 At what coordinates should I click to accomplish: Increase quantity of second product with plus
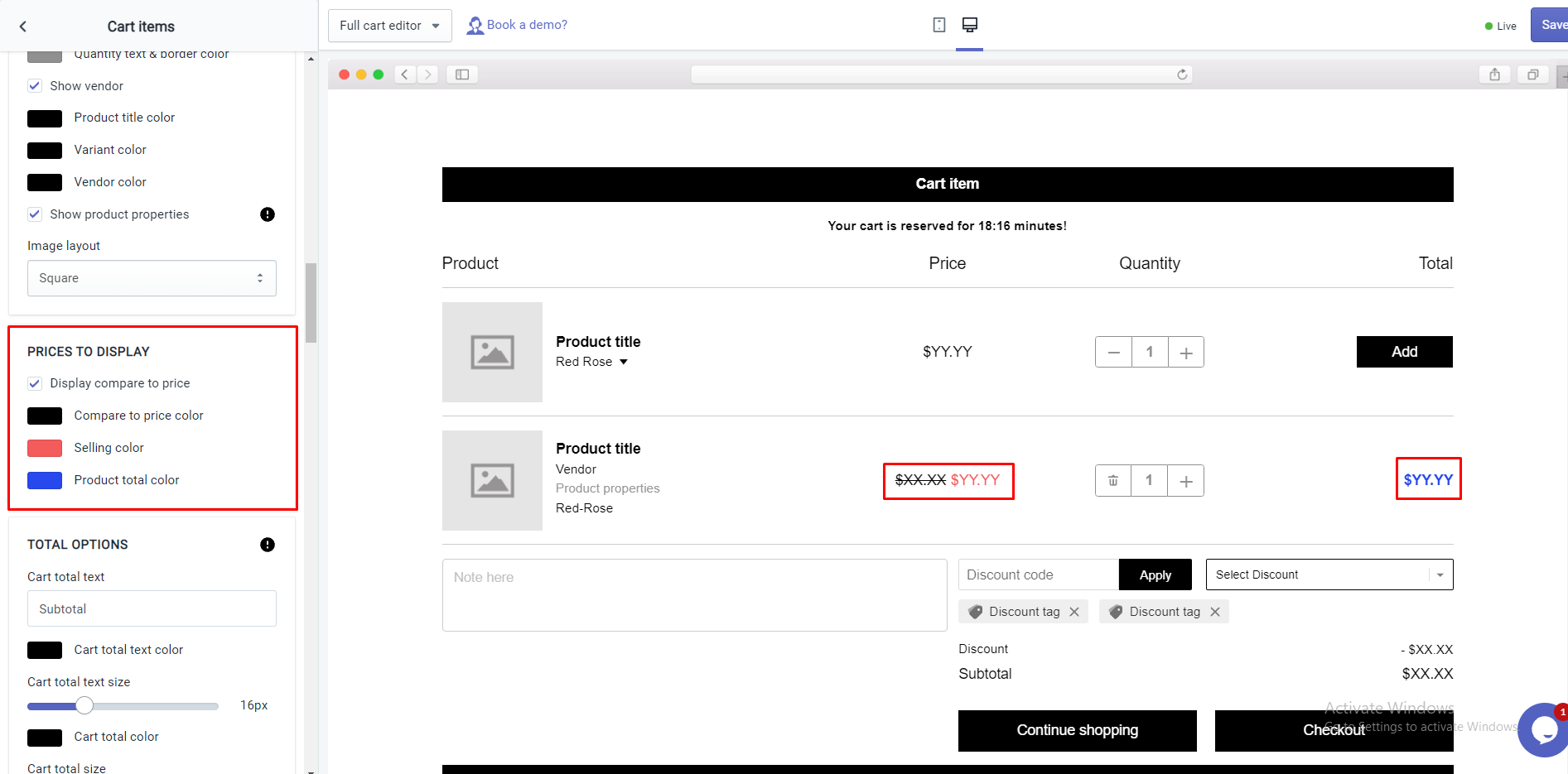(x=1186, y=481)
